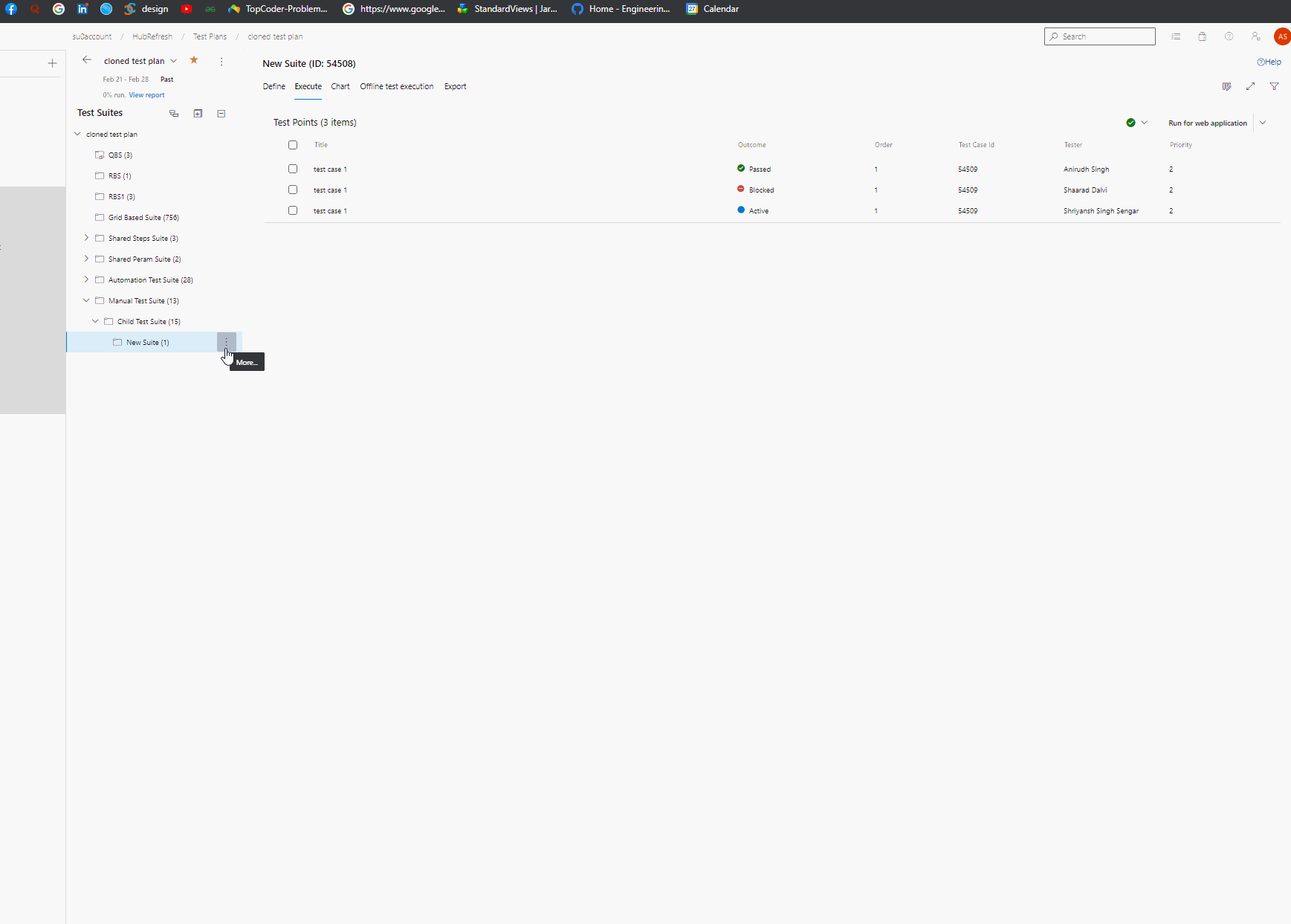Click into the Search field

click(x=1100, y=36)
